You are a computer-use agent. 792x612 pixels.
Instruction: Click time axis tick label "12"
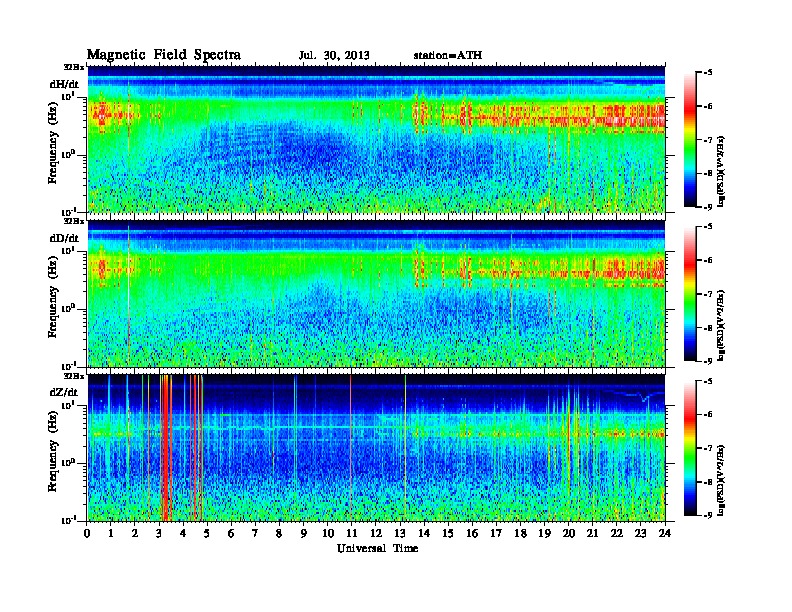(x=376, y=534)
